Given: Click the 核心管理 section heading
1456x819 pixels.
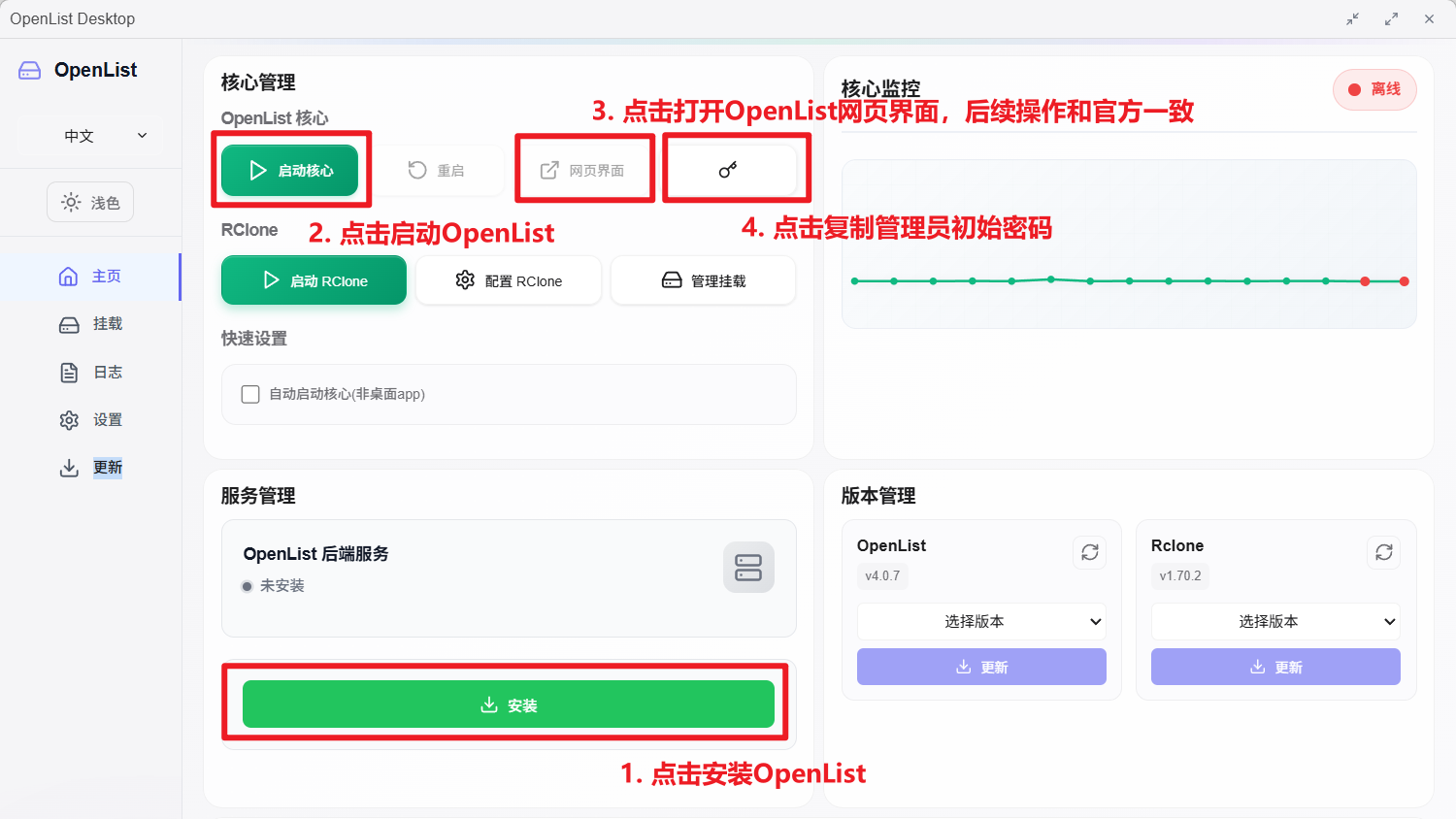Looking at the screenshot, I should click(258, 82).
